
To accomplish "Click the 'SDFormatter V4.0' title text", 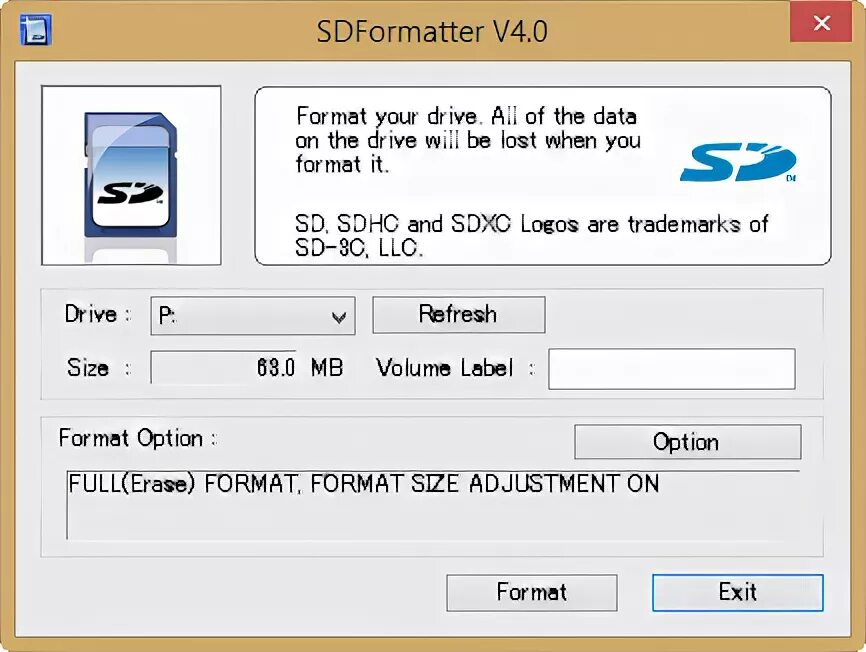I will [x=432, y=31].
